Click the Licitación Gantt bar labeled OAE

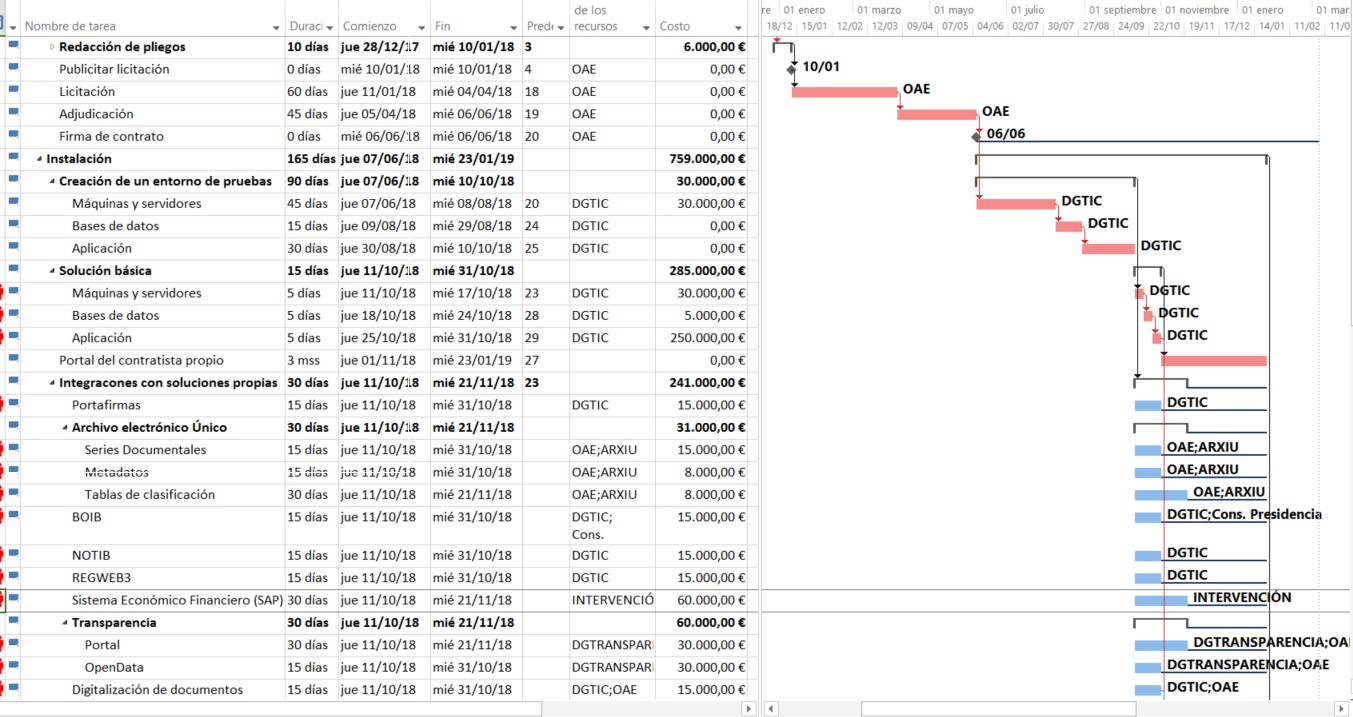tap(845, 92)
